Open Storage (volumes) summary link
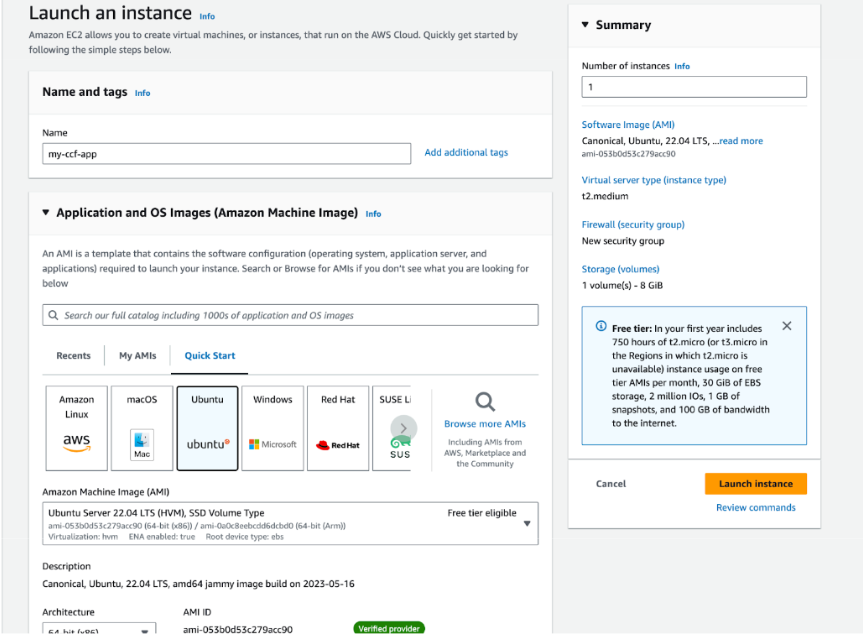Viewport: 863px width, 636px height. [x=620, y=269]
